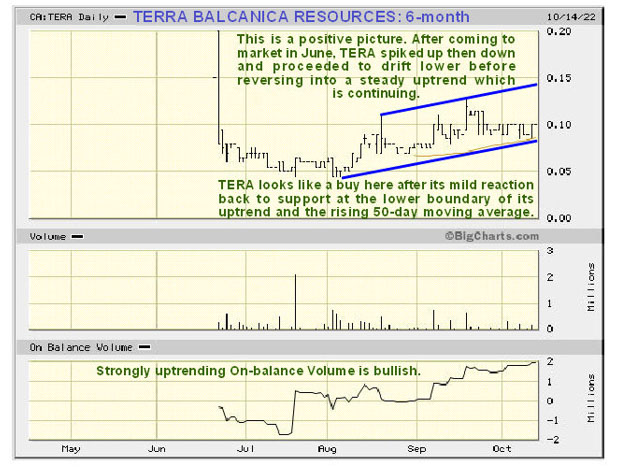This screenshot has height=474, width=618.
Task: Click the 0.20 price axis label
Action: (558, 32)
